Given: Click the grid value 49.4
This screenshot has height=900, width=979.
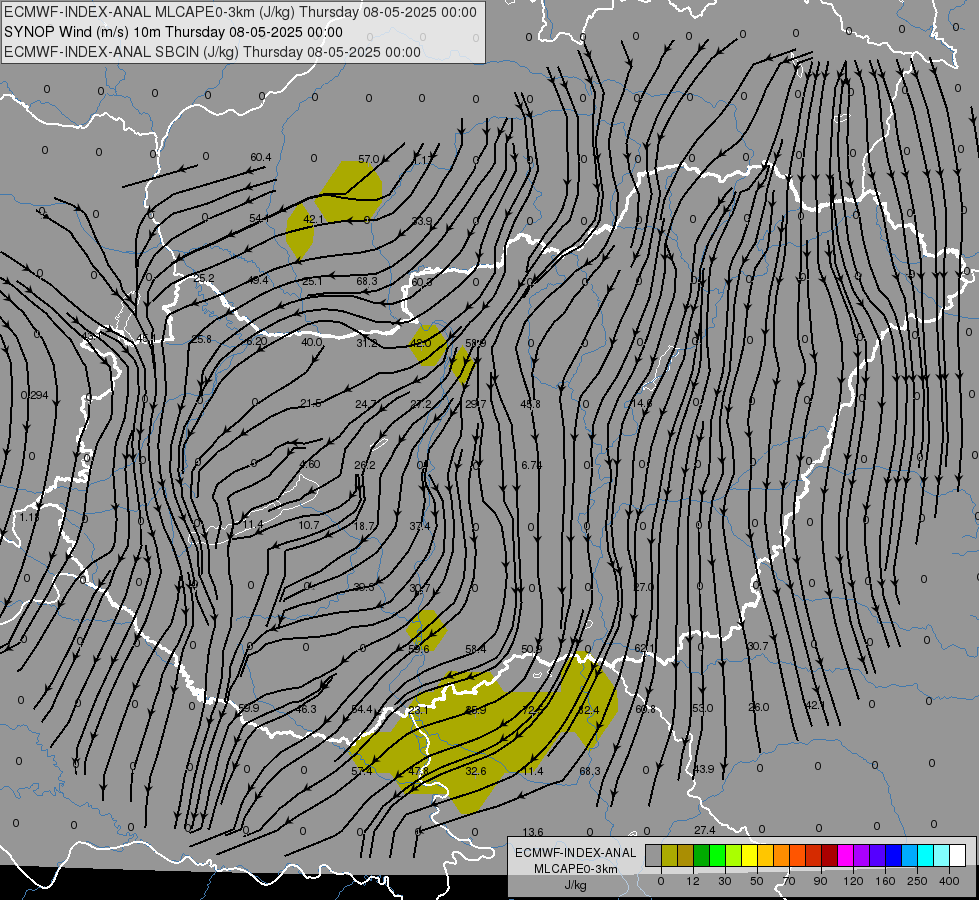Looking at the screenshot, I should [258, 280].
